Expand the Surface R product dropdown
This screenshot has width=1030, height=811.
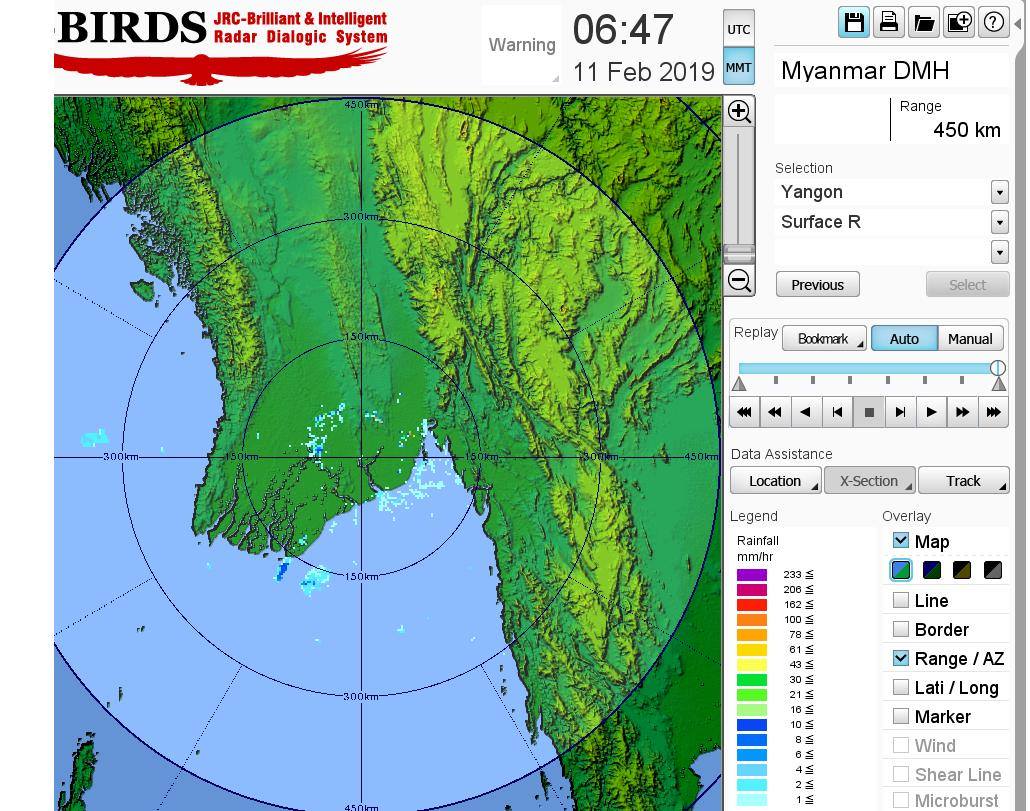click(x=999, y=222)
